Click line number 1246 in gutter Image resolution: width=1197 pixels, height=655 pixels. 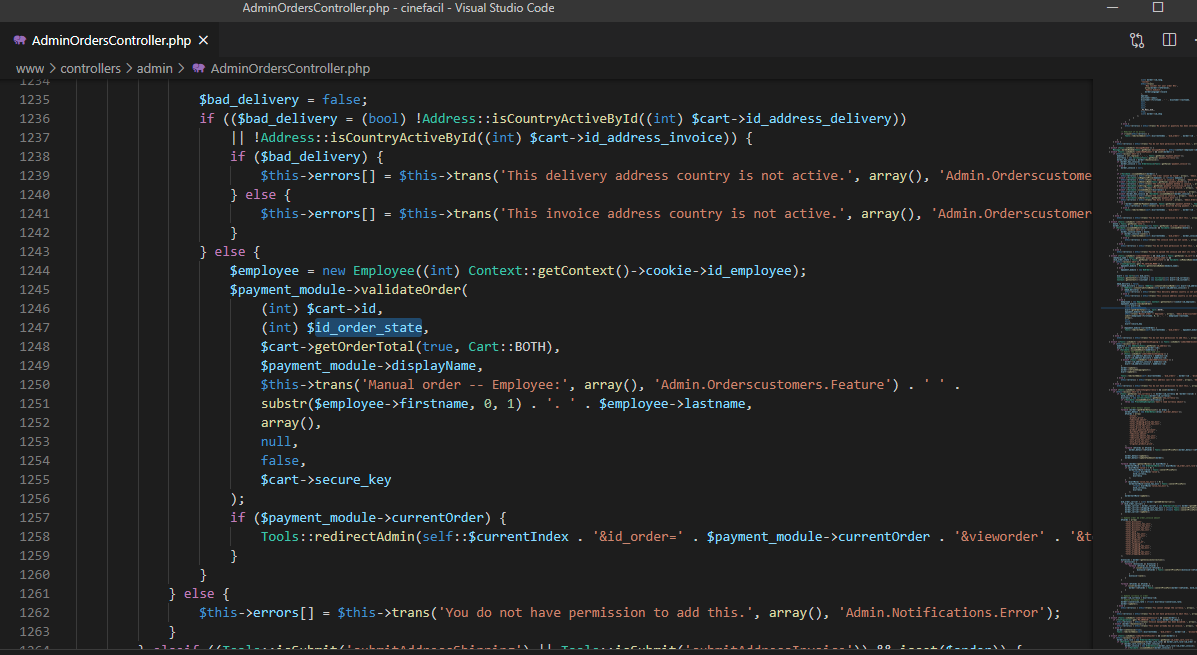pyautogui.click(x=33, y=308)
